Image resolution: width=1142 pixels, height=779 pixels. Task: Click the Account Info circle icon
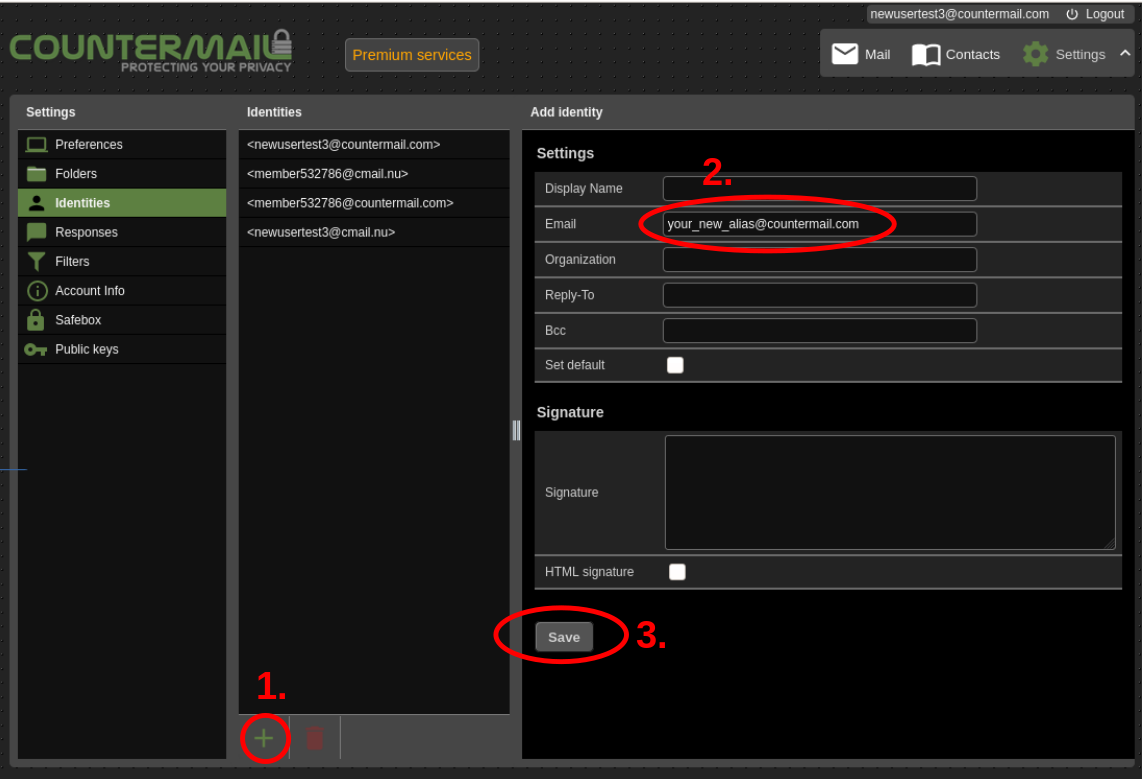coord(36,290)
